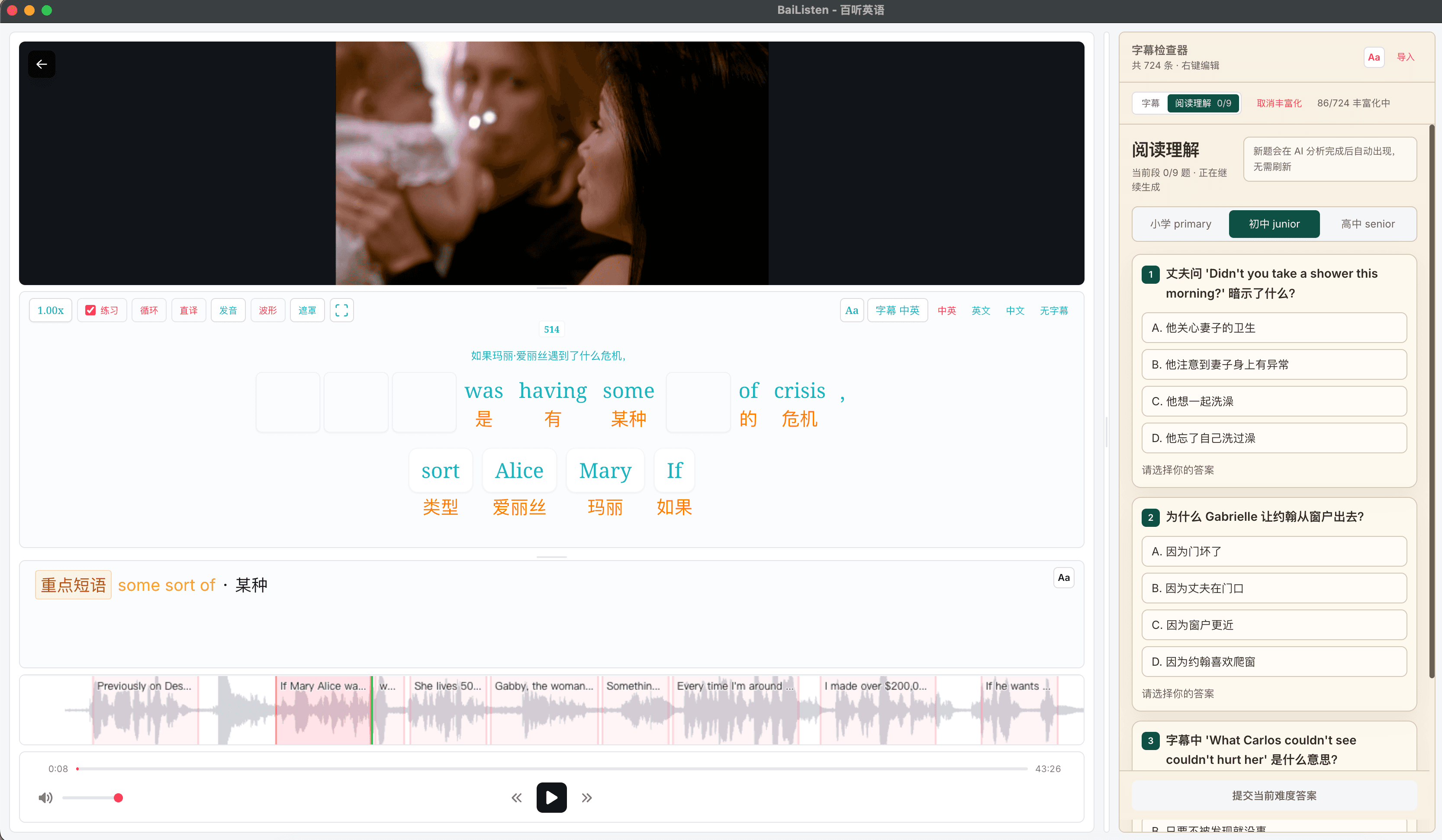This screenshot has height=840, width=1442.
Task: Click the Aa button in the key phrases panel
Action: [1064, 577]
